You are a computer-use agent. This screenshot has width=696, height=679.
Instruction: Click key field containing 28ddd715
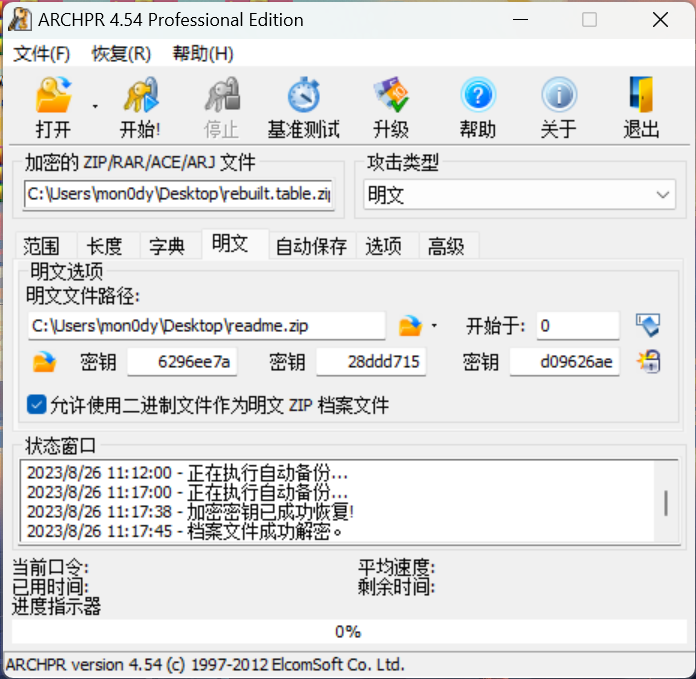[x=371, y=362]
